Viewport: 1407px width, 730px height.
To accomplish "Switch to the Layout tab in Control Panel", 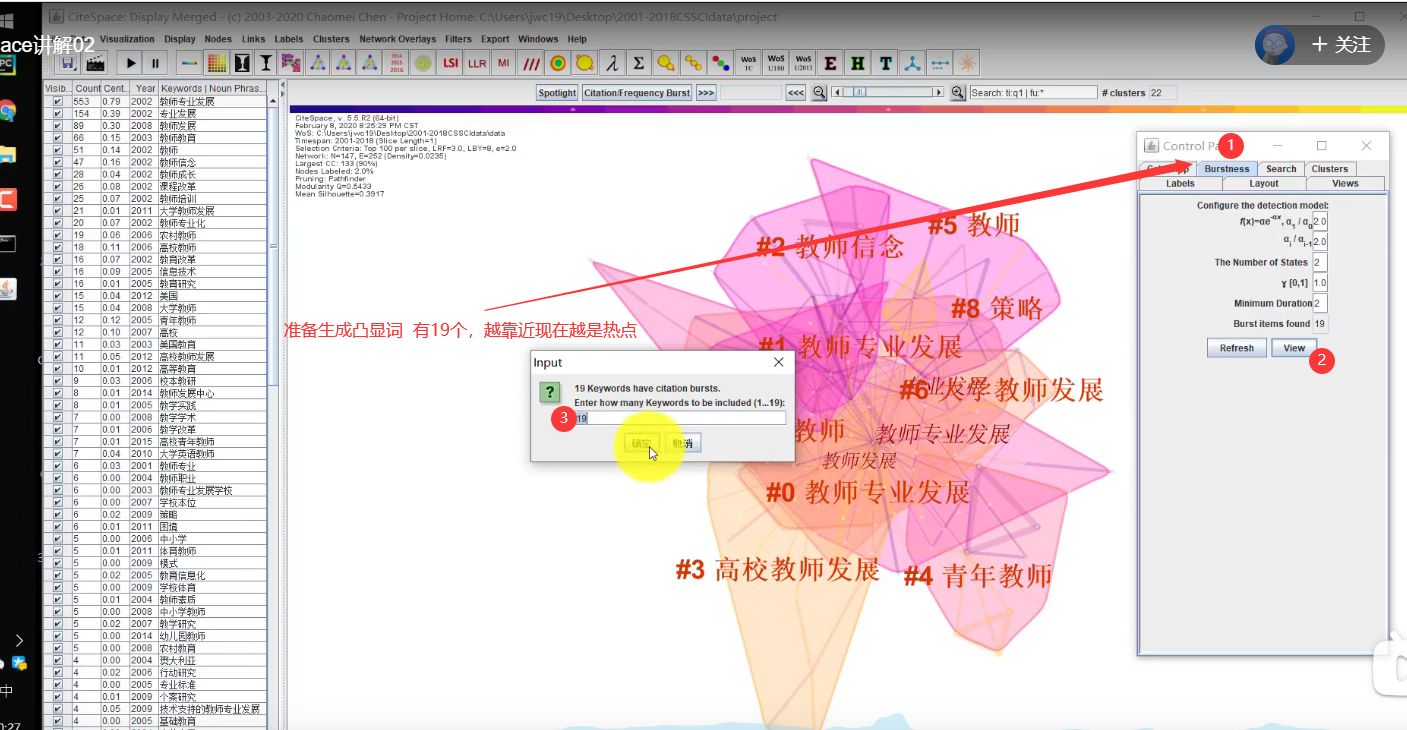I will 1264,183.
